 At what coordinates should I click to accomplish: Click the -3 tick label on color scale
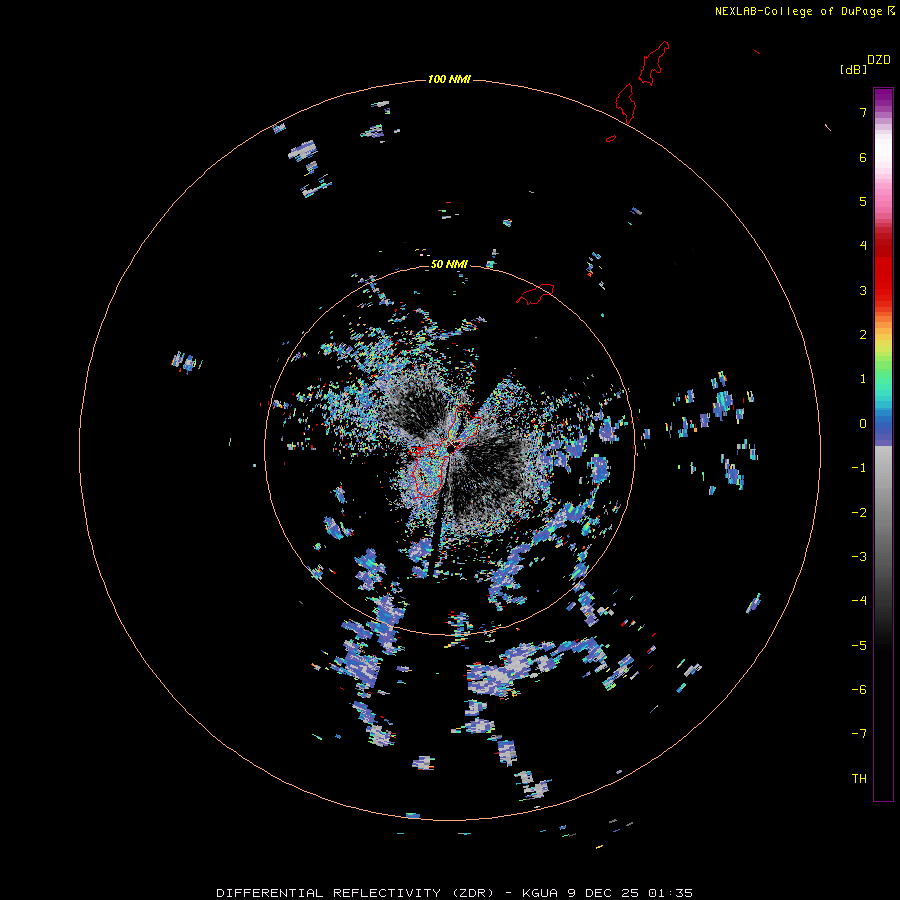pyautogui.click(x=859, y=557)
